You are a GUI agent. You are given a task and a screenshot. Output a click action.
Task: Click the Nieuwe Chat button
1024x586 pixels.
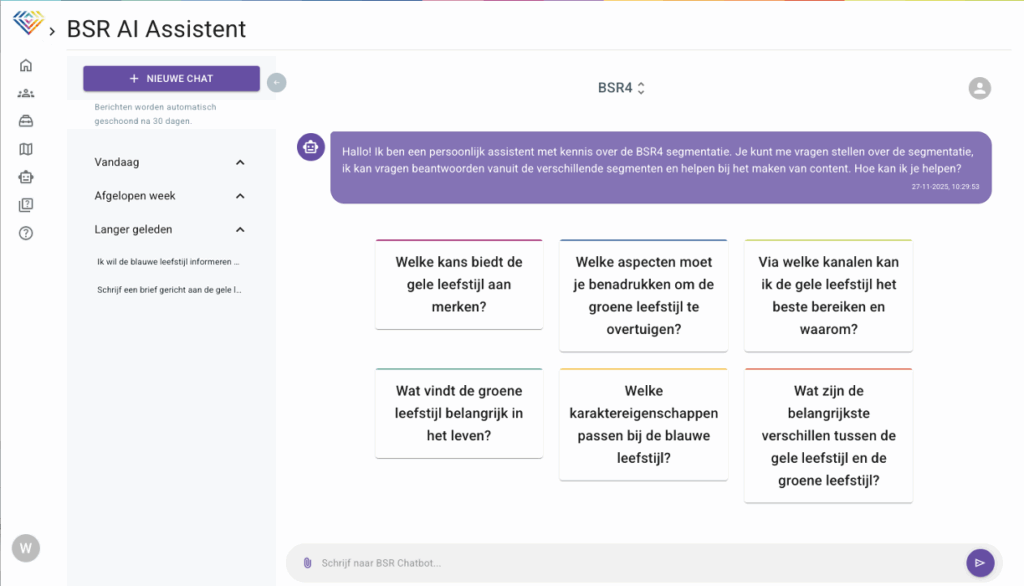[x=171, y=79]
